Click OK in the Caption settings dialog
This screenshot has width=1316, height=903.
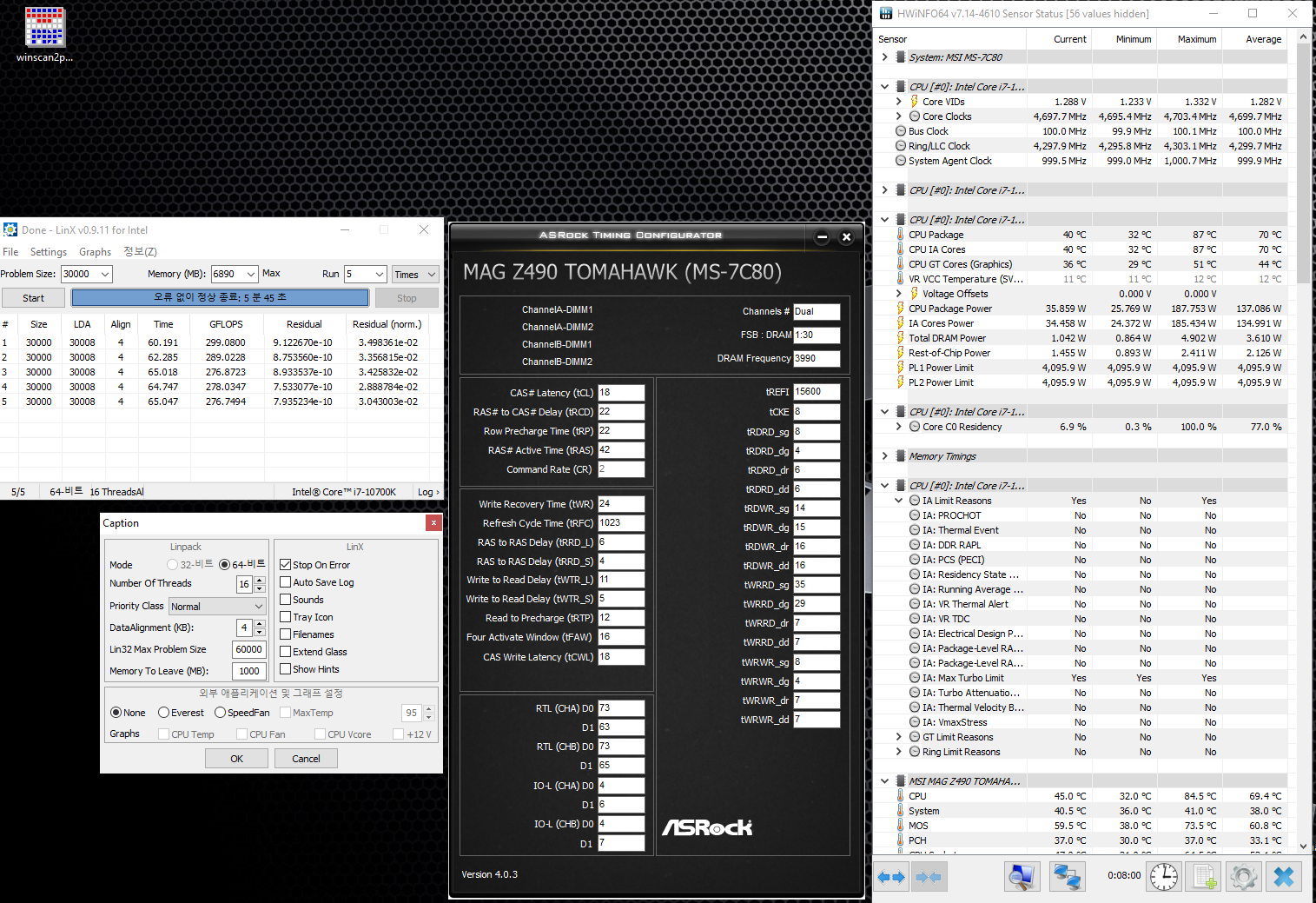click(x=236, y=759)
